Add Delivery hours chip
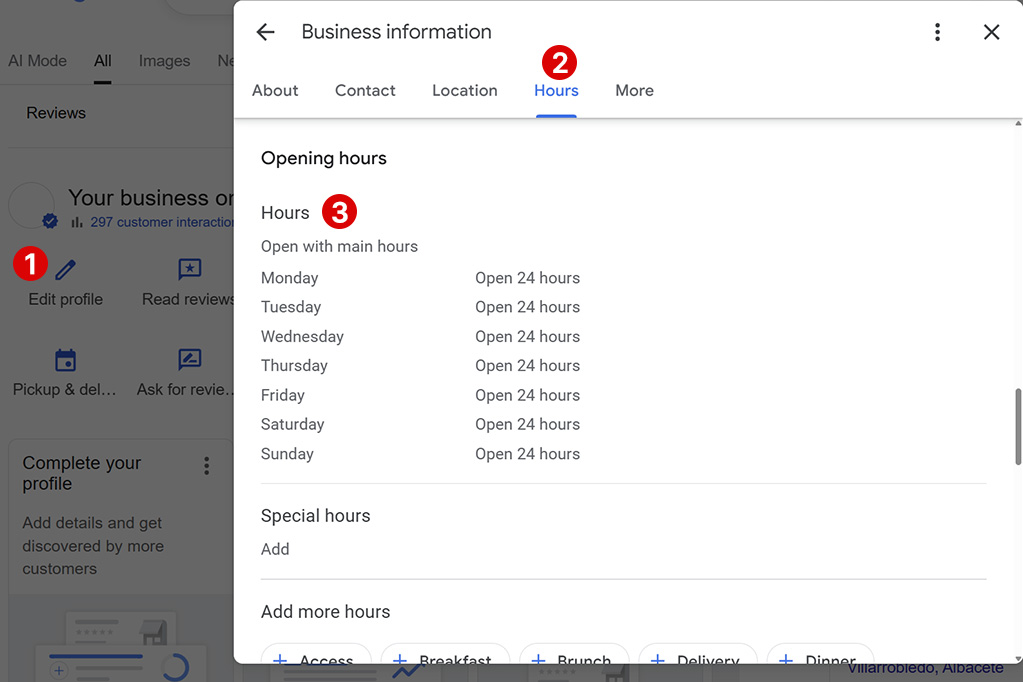This screenshot has width=1023, height=682. (698, 655)
